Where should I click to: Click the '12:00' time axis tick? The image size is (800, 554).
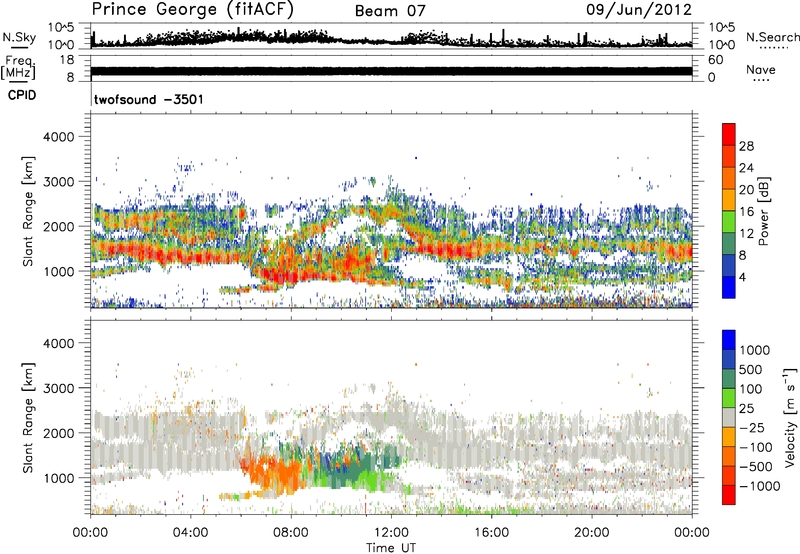click(x=391, y=533)
